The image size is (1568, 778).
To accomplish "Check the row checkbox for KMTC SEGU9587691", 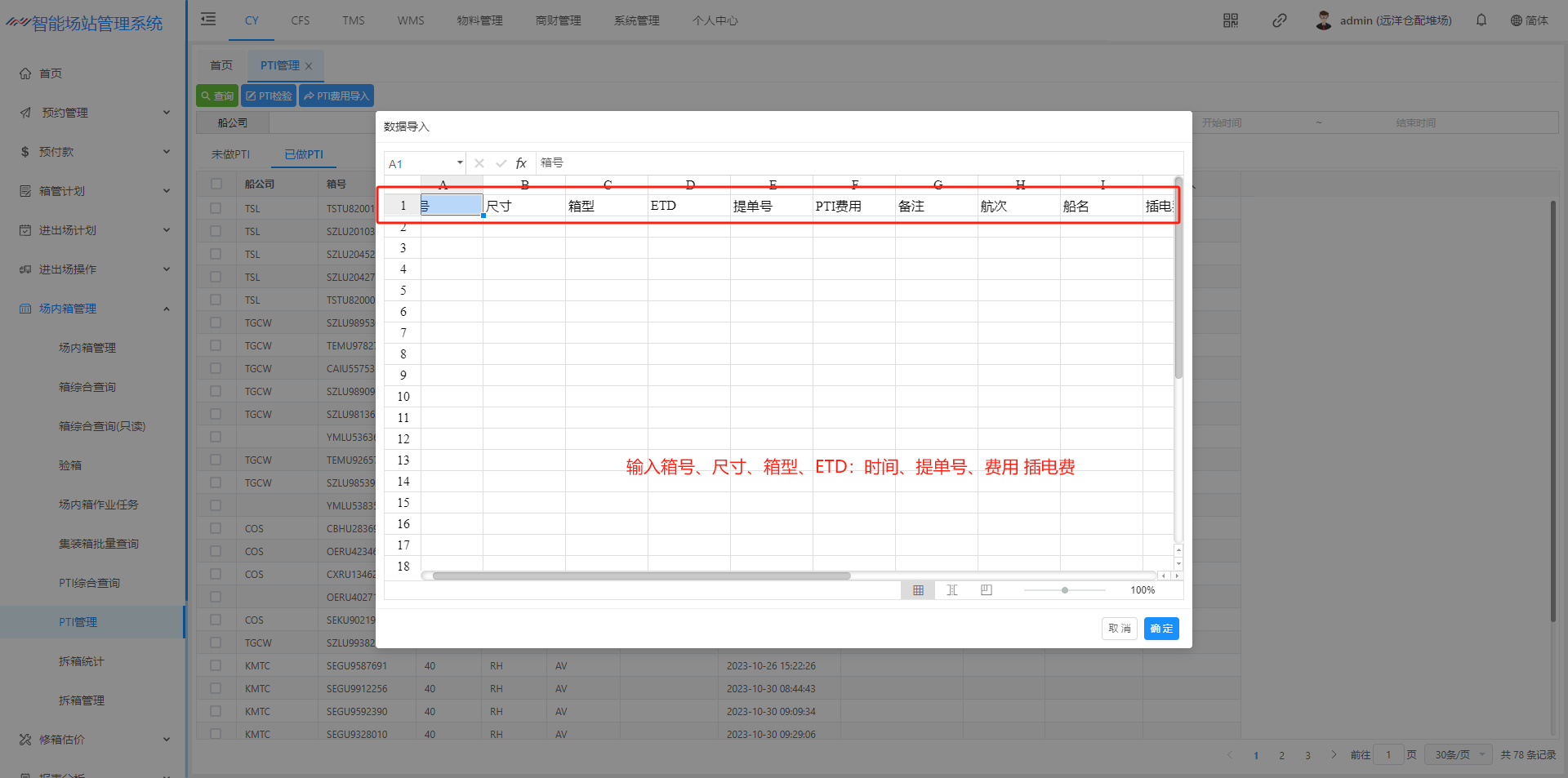I will [216, 666].
